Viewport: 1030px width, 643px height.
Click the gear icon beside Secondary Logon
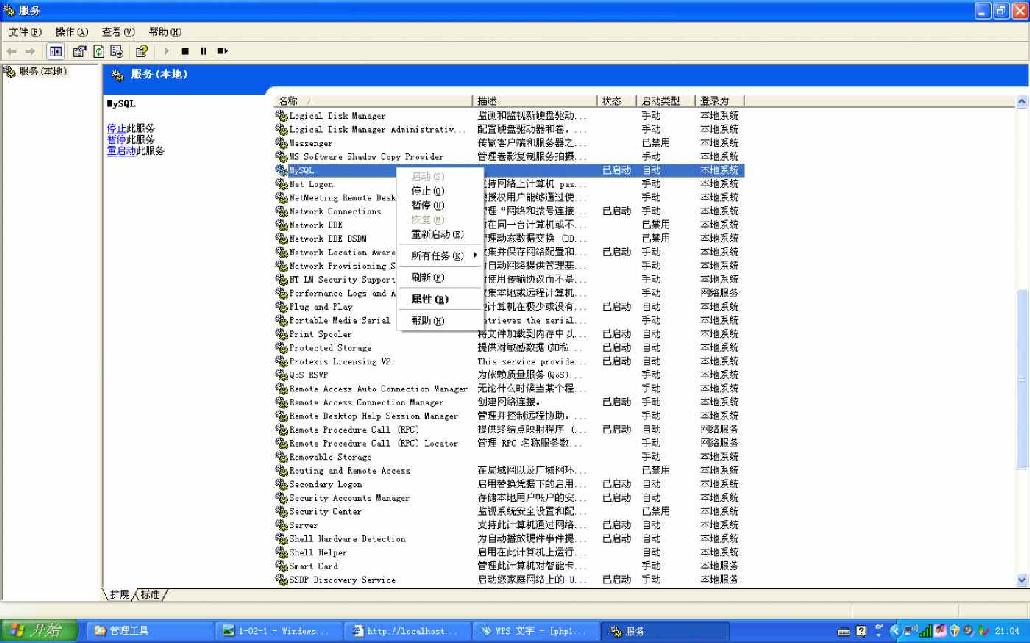pos(281,484)
